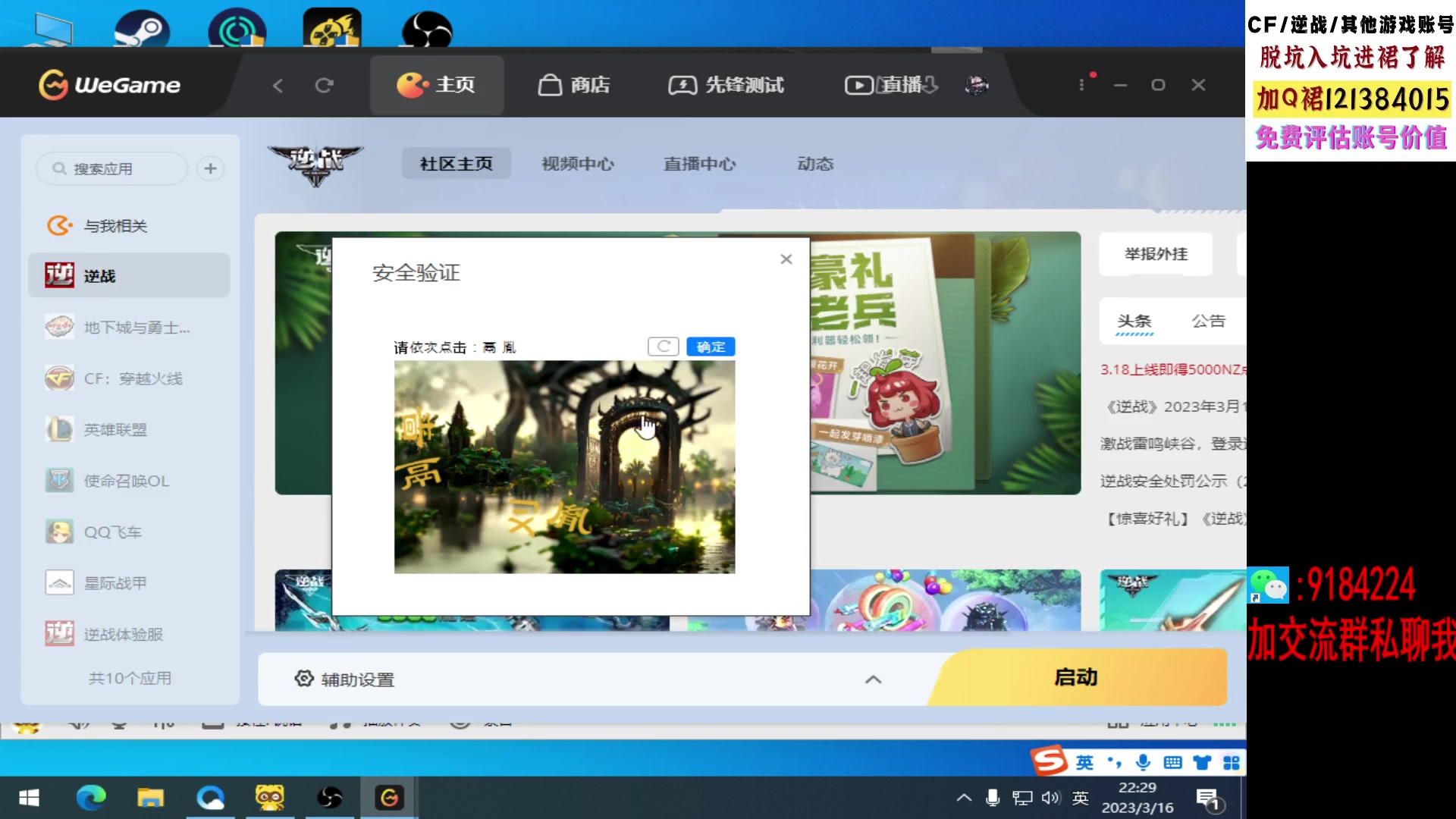
Task: Expand the 辅助设置 panel chevron
Action: [x=874, y=679]
